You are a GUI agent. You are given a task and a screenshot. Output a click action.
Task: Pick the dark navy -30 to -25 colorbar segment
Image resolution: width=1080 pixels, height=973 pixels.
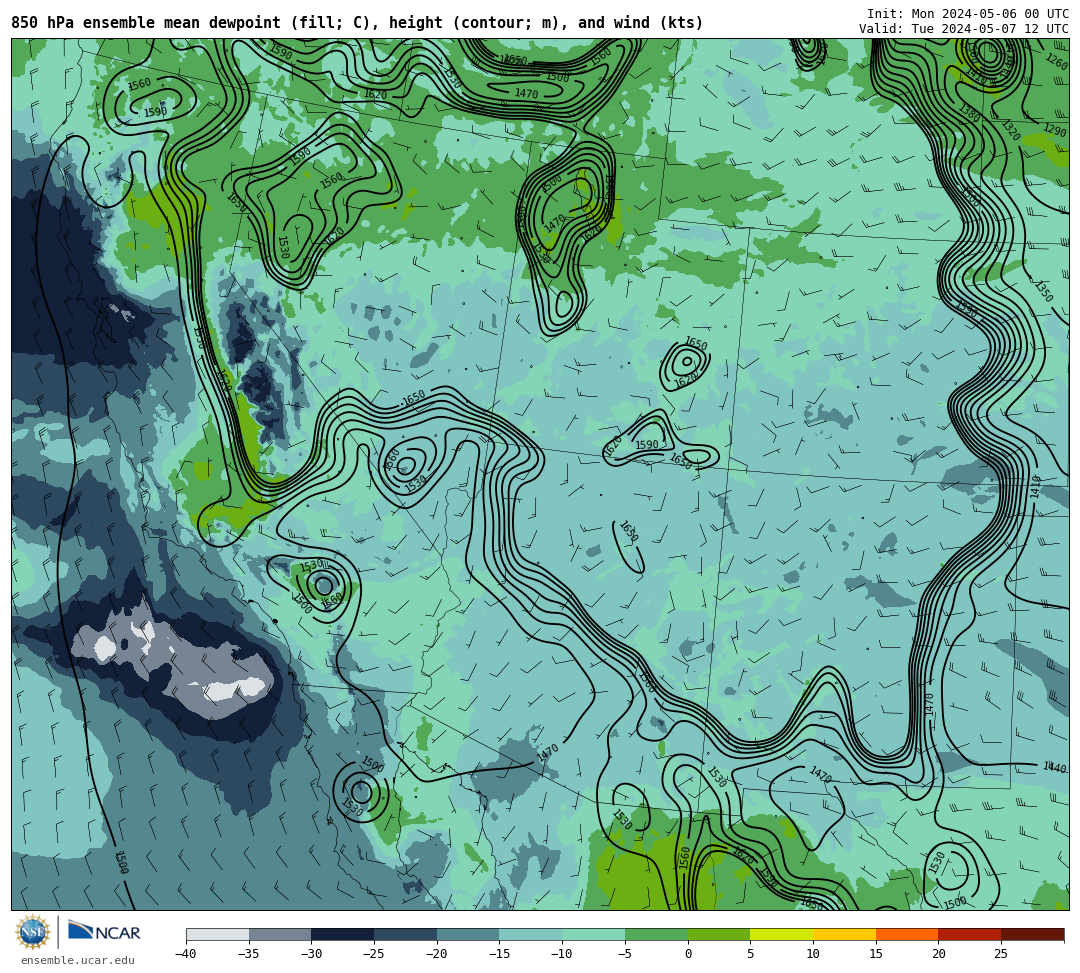pos(343,934)
